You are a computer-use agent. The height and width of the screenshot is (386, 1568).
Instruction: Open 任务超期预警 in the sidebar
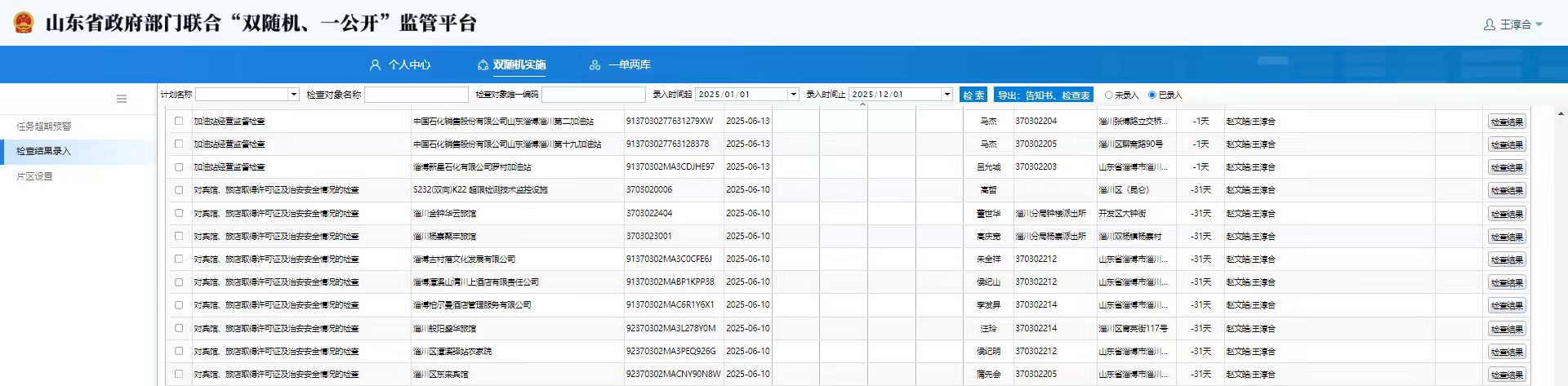coord(44,126)
